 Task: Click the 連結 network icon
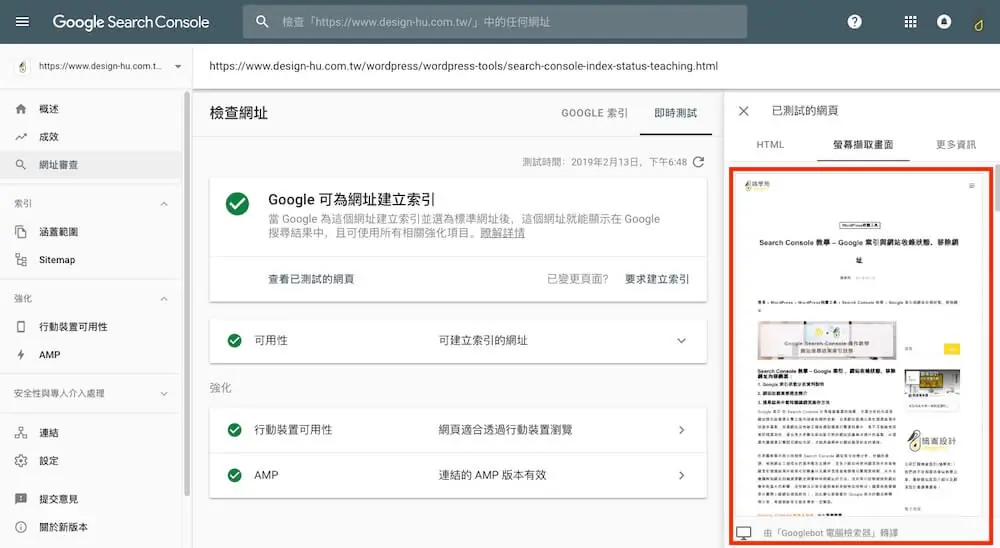click(x=21, y=433)
